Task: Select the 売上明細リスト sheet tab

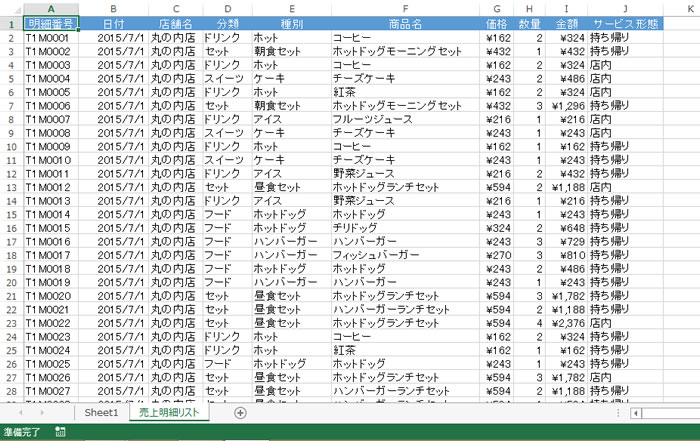Action: click(169, 412)
